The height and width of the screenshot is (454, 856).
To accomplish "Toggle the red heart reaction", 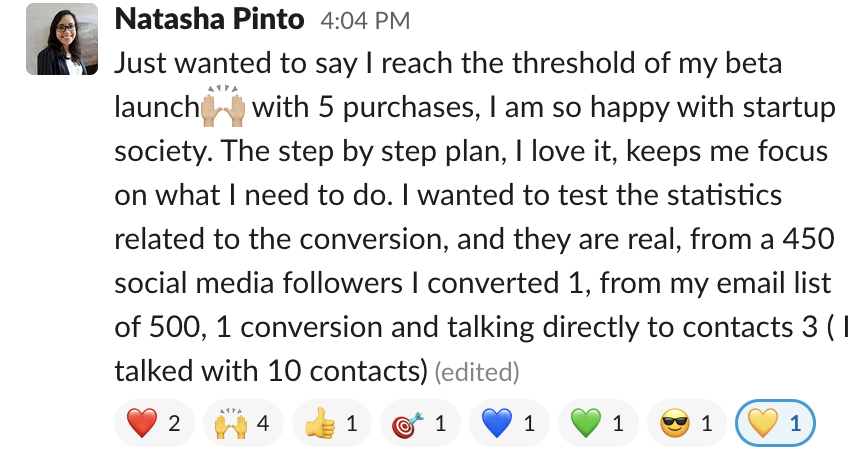I will point(154,423).
